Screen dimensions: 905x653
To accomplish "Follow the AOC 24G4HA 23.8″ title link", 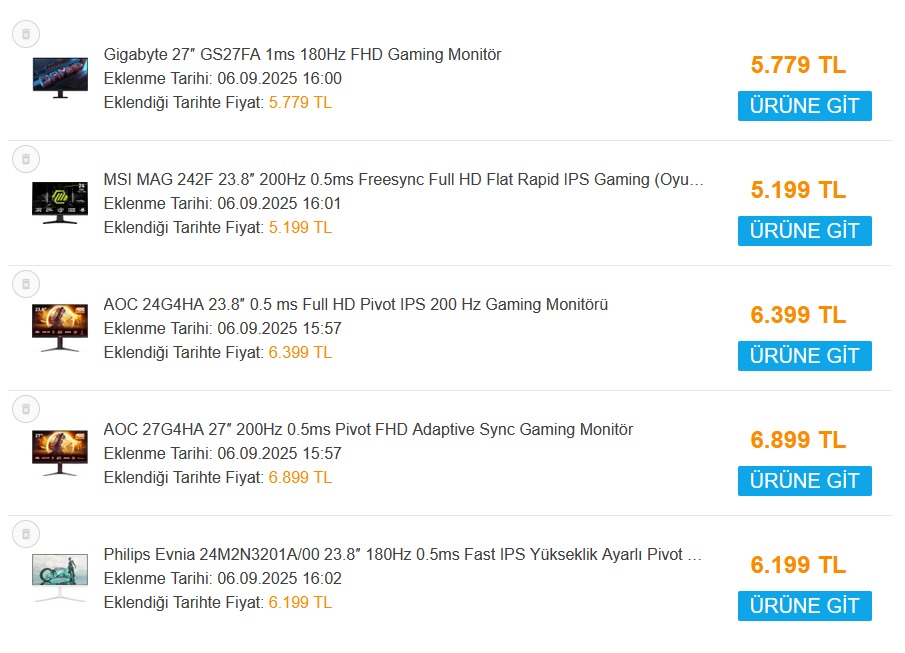I will pyautogui.click(x=355, y=305).
